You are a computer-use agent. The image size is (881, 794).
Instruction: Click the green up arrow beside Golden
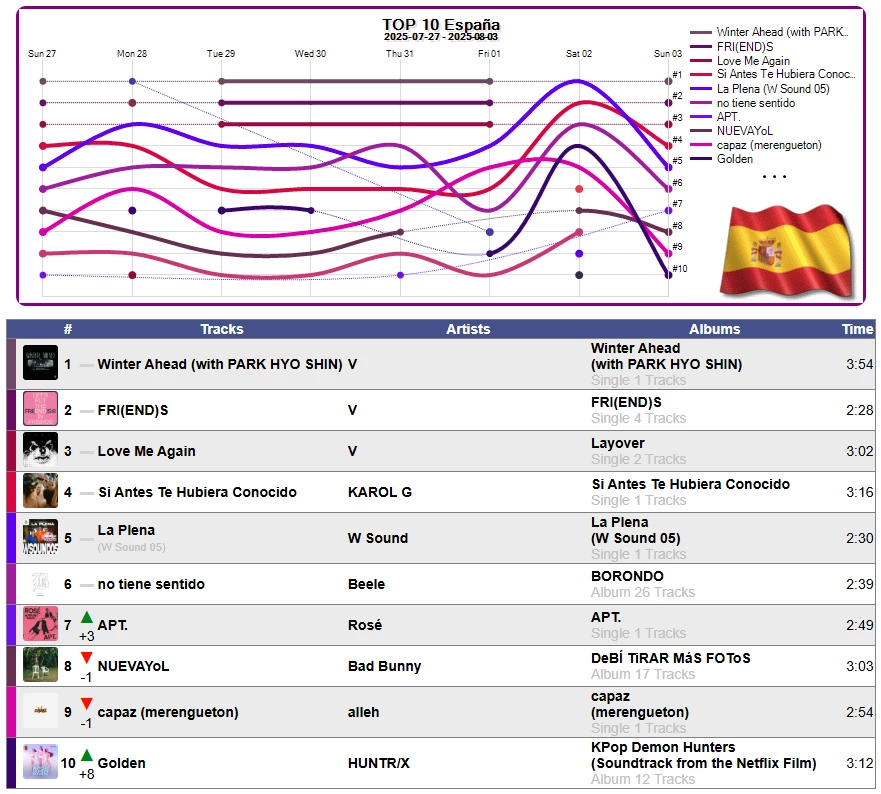coord(87,755)
